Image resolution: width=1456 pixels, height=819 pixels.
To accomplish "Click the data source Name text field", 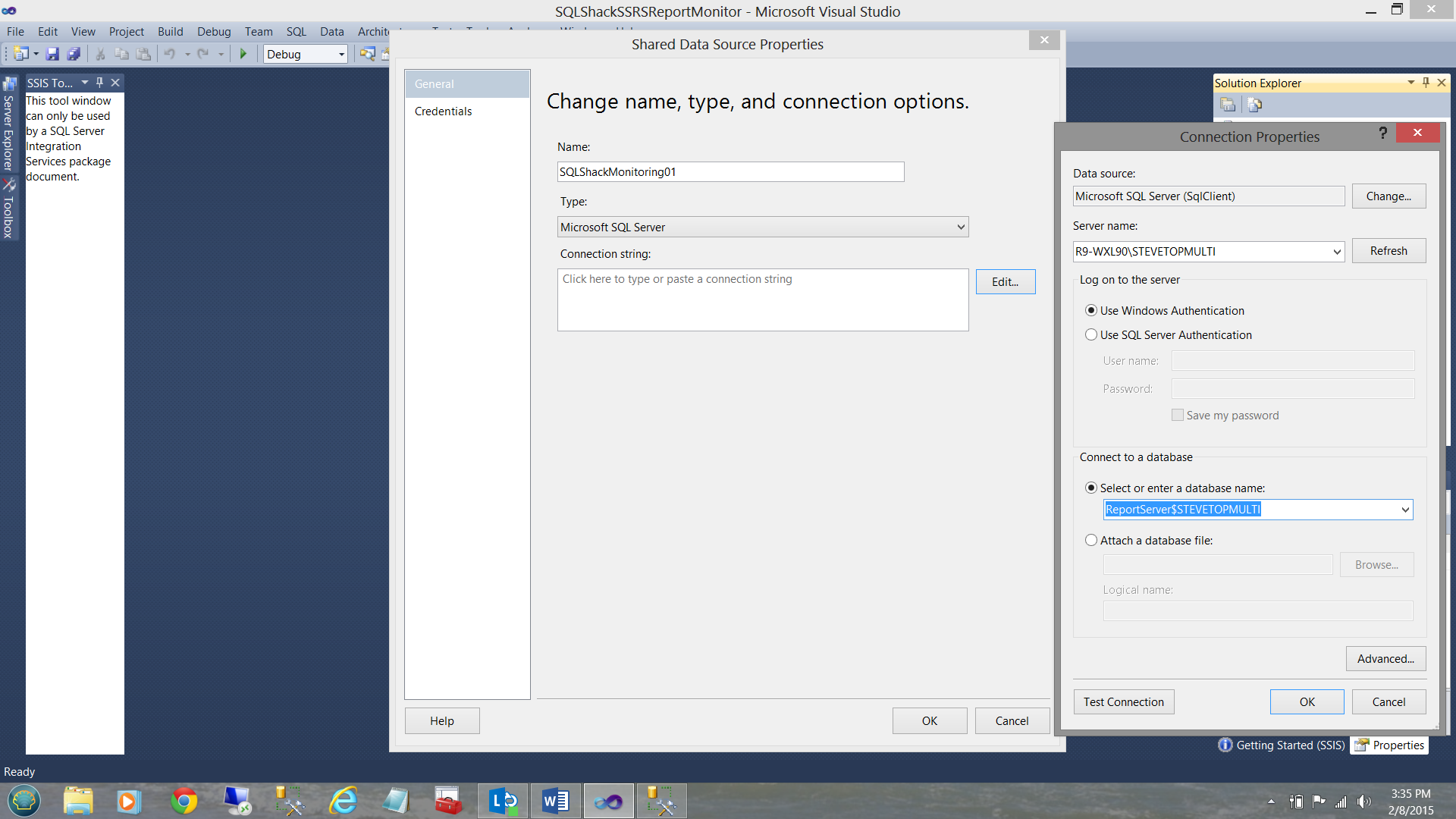I will click(730, 172).
